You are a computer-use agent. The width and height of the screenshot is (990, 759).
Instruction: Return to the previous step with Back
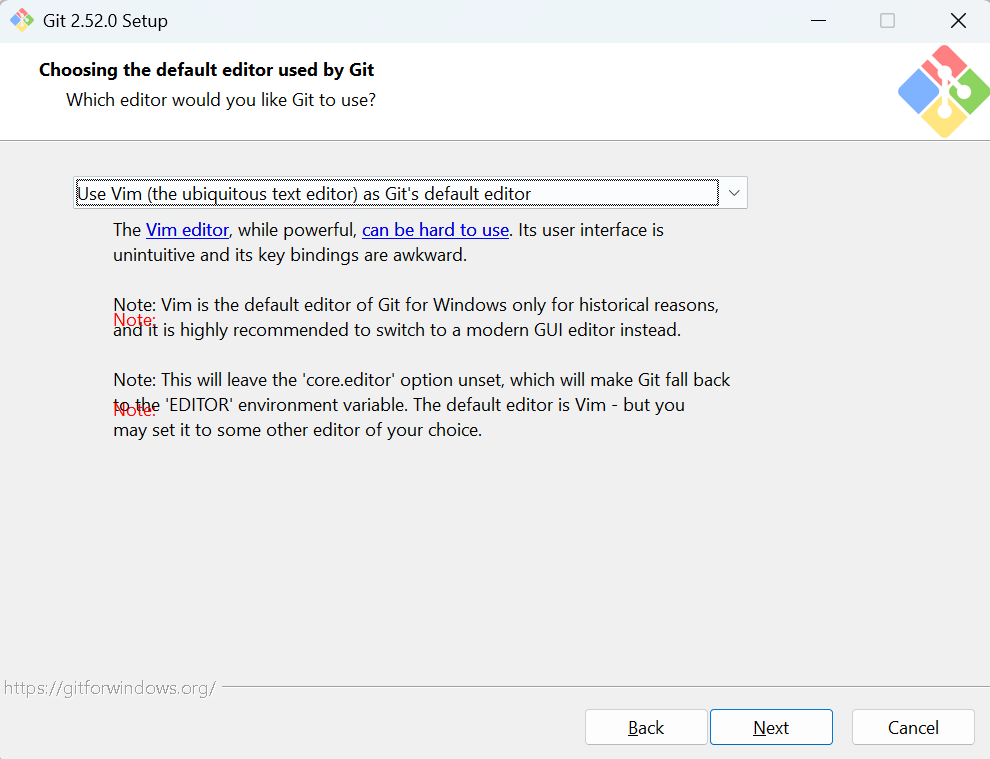point(646,727)
